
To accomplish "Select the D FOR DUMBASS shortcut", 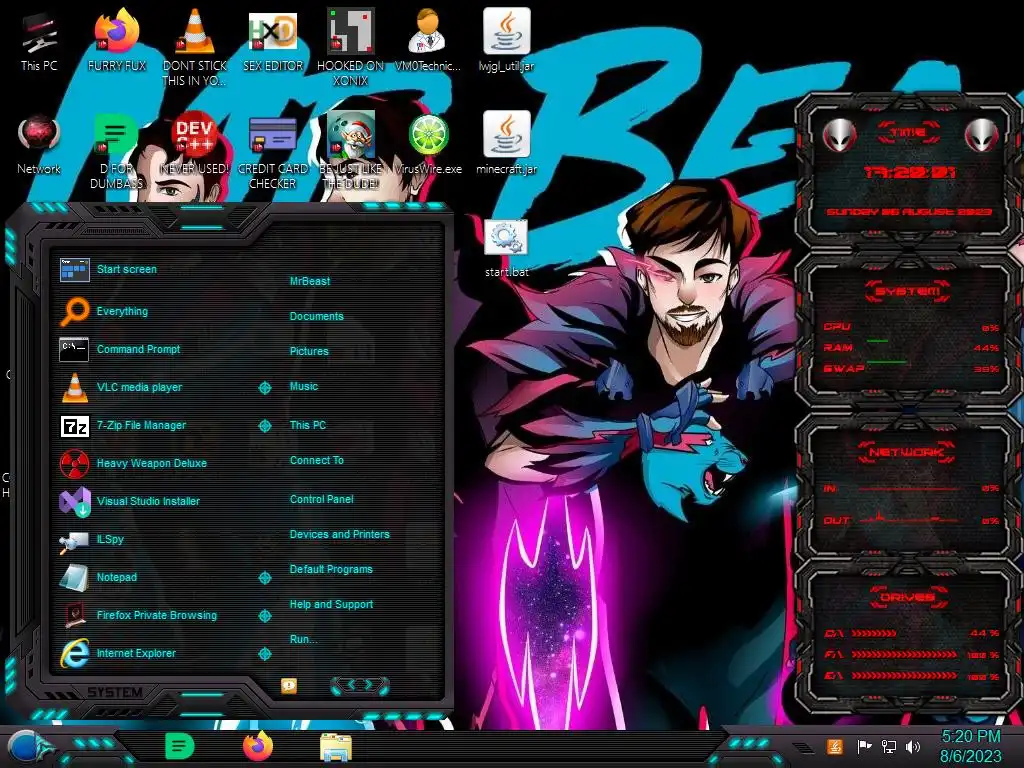I will click(x=116, y=152).
